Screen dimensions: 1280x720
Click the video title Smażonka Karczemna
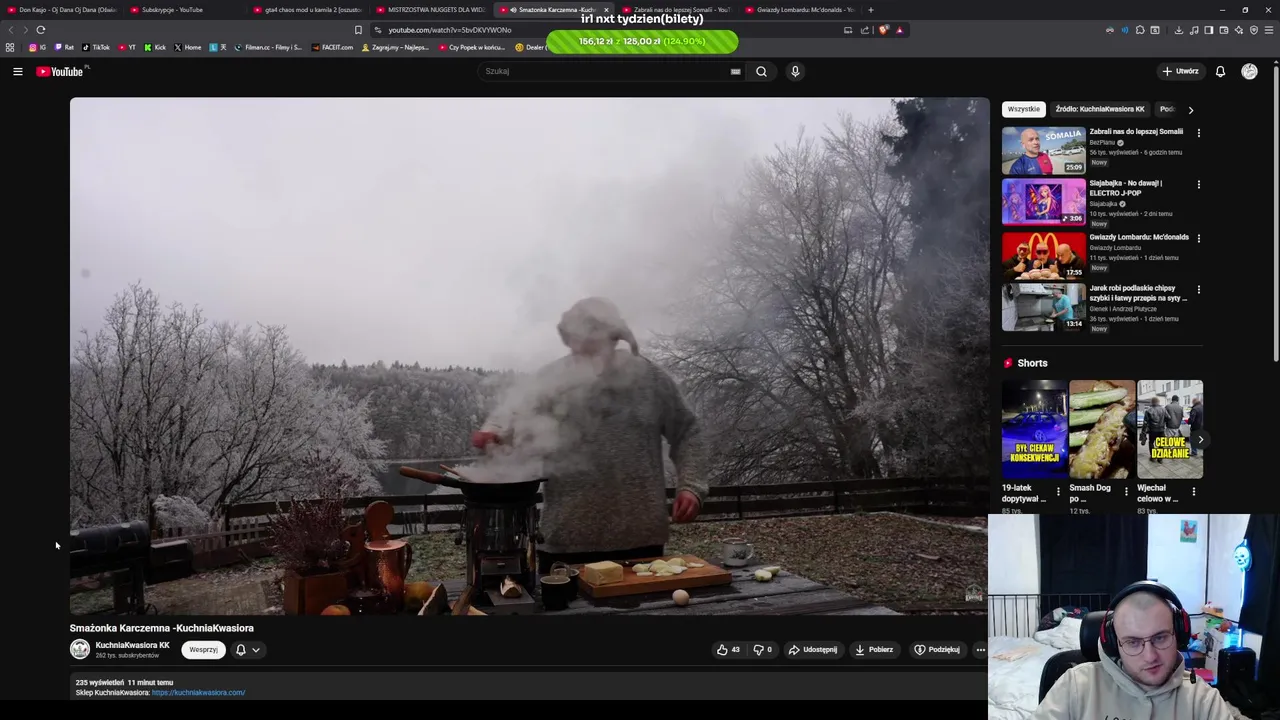coord(162,628)
